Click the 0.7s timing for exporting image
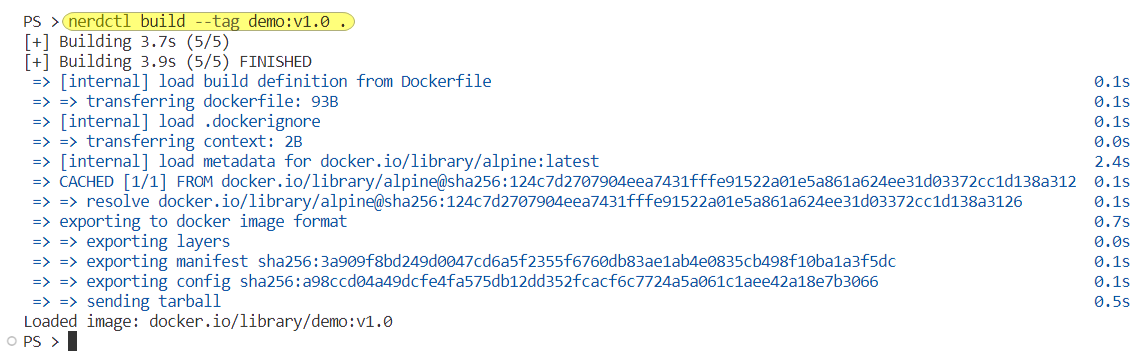This screenshot has width=1142, height=362. click(x=1111, y=221)
